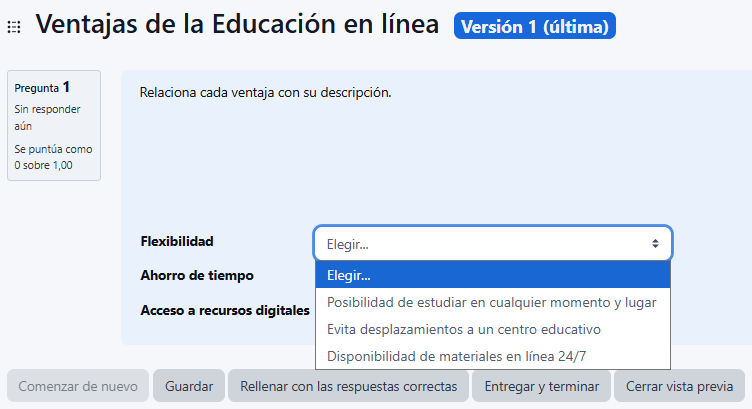Click "Rellenar con las respuestas correctas"
752x409 pixels.
pyautogui.click(x=348, y=386)
